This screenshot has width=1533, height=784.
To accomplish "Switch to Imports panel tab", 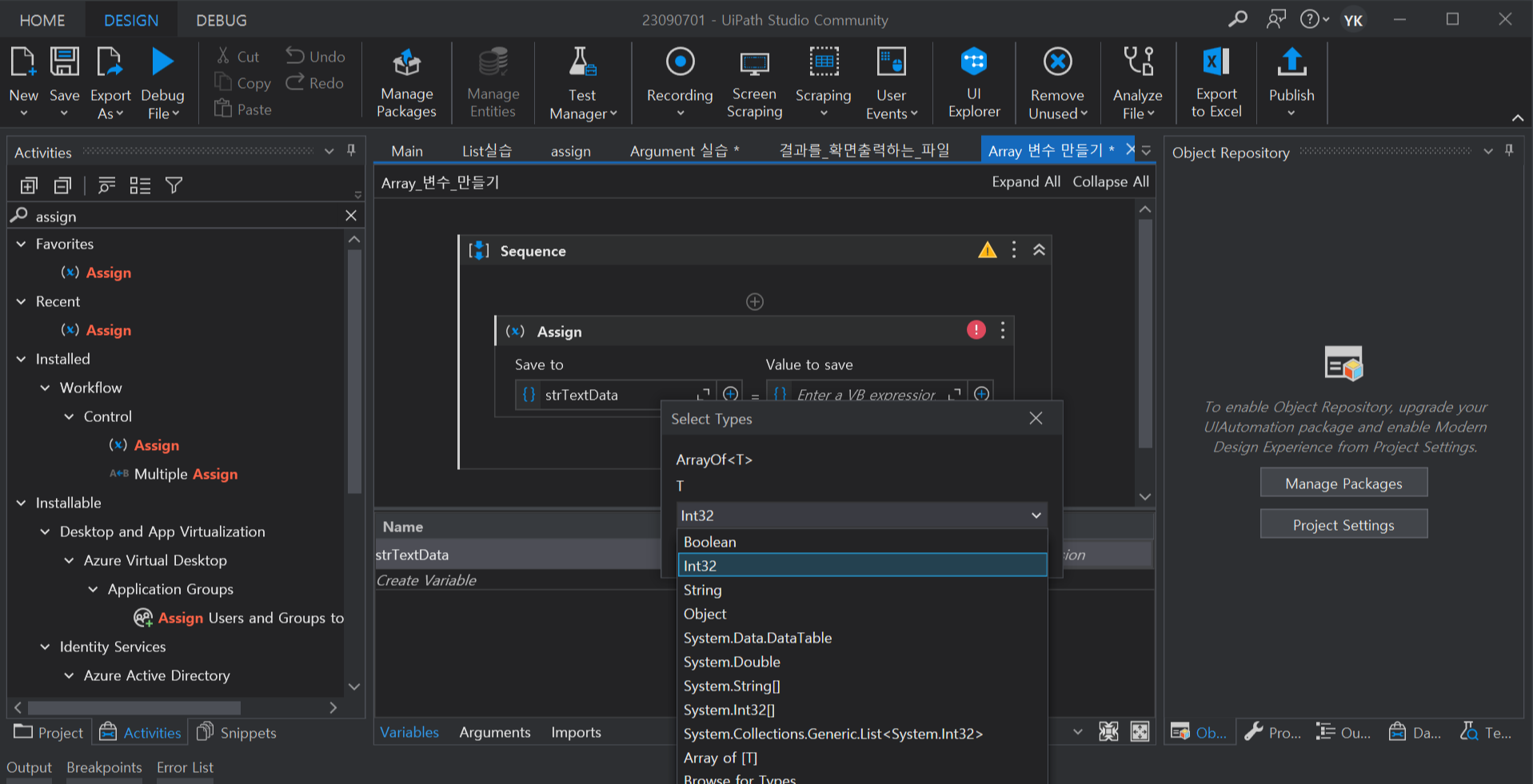I will 576,732.
